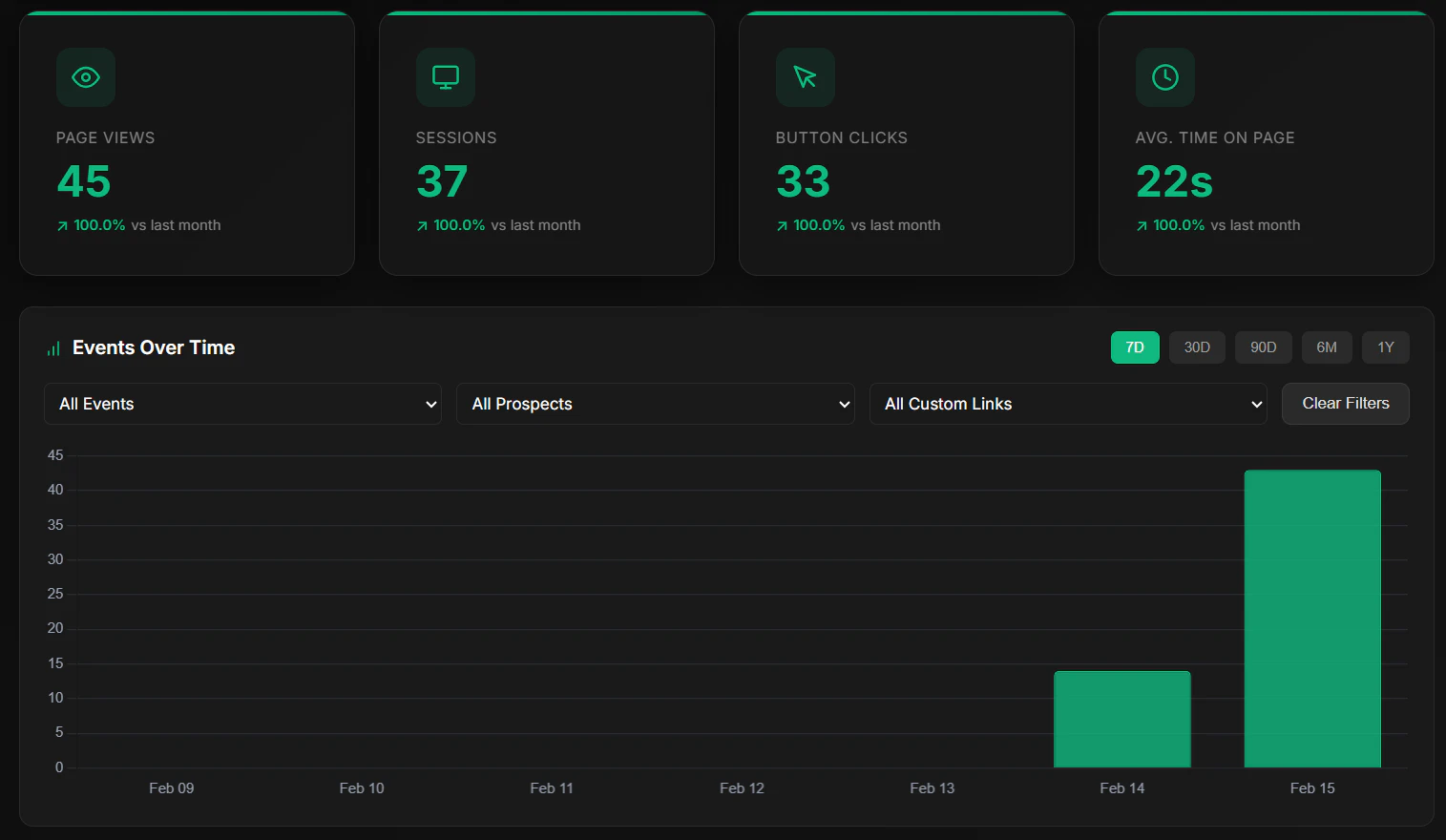Click the trend arrow on the Sessions card
Viewport: 1446px width, 840px height.
[421, 225]
